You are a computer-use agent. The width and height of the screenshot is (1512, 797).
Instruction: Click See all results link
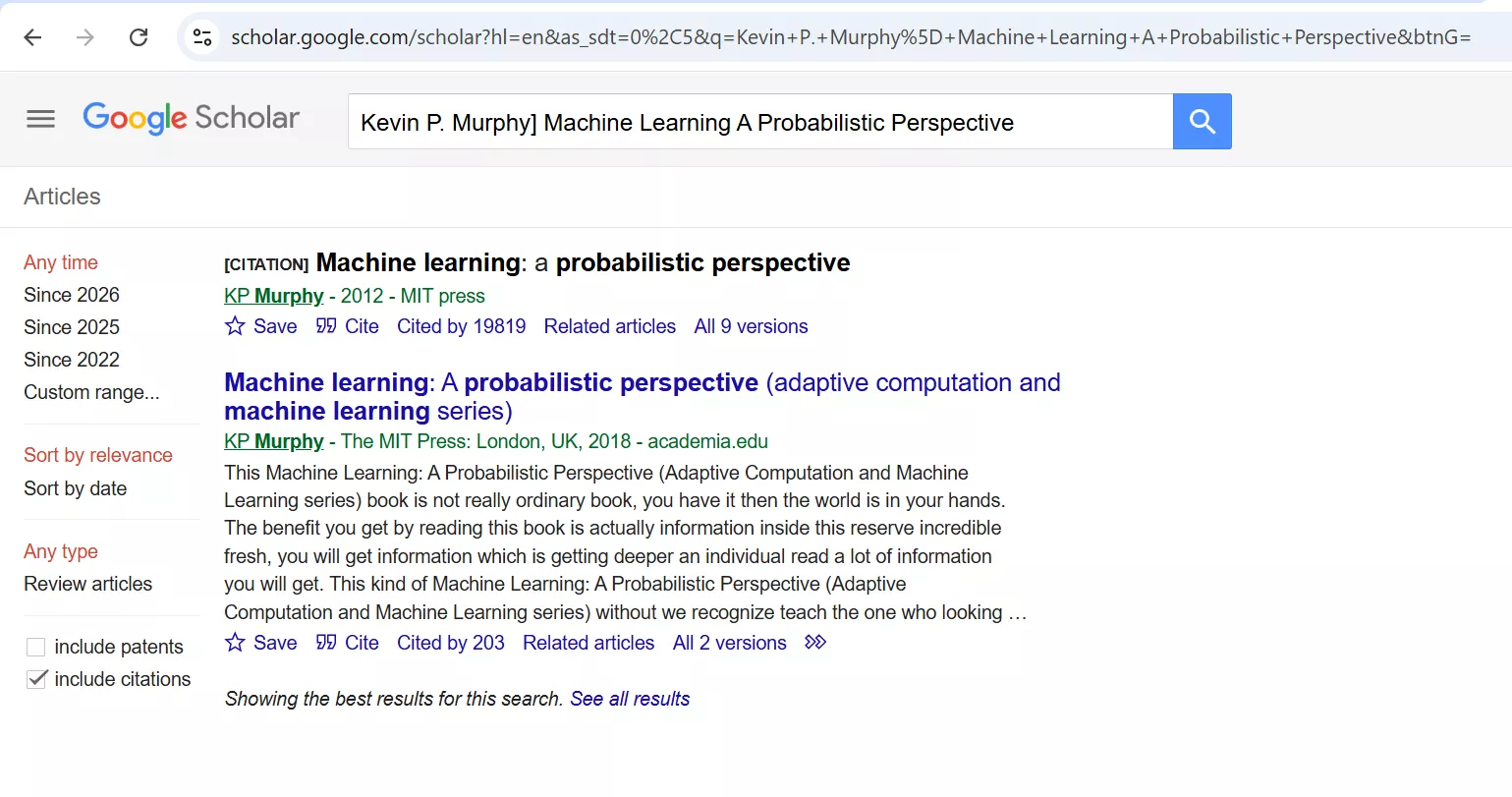tap(630, 698)
